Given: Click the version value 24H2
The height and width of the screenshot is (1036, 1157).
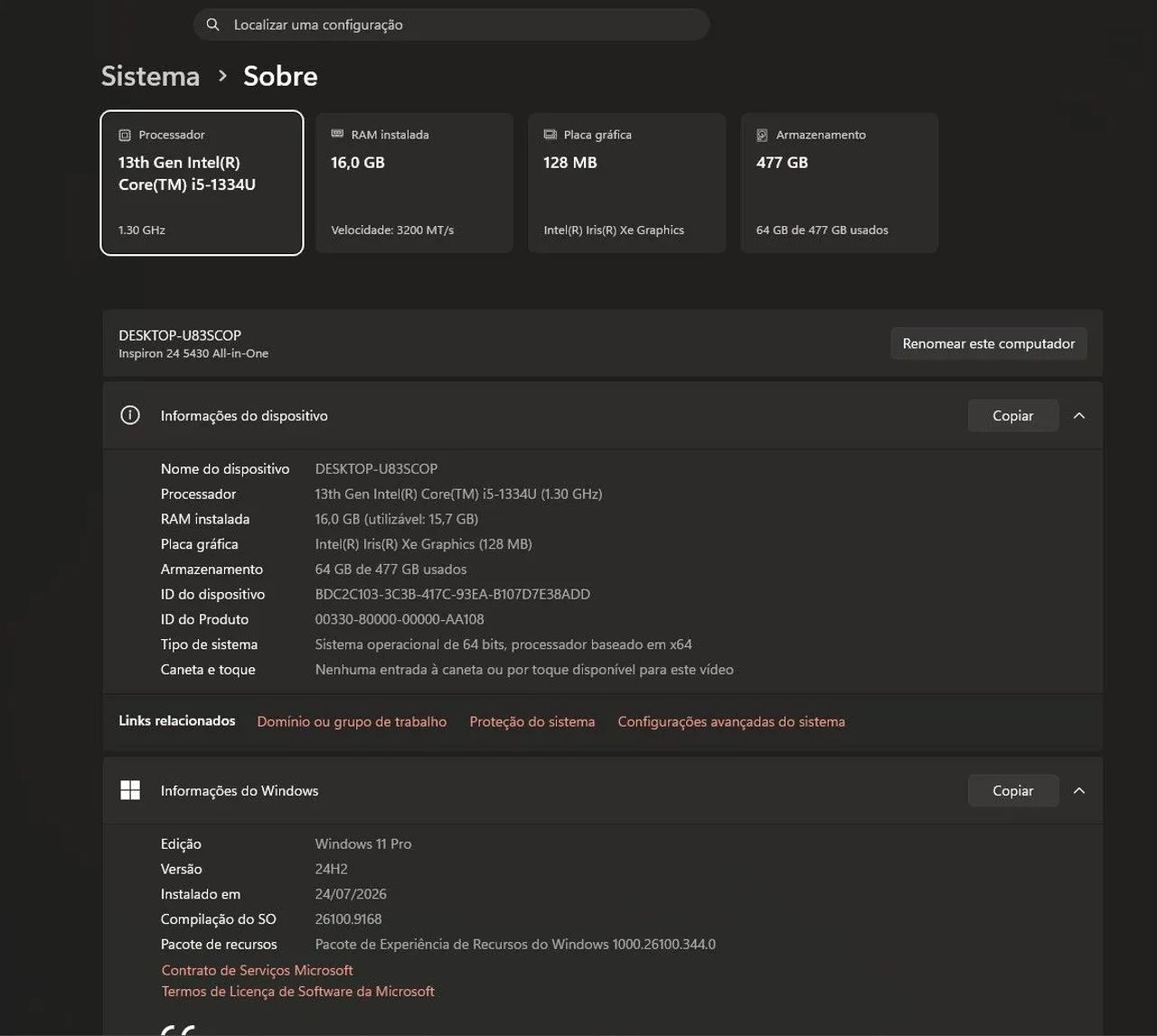Looking at the screenshot, I should [331, 869].
